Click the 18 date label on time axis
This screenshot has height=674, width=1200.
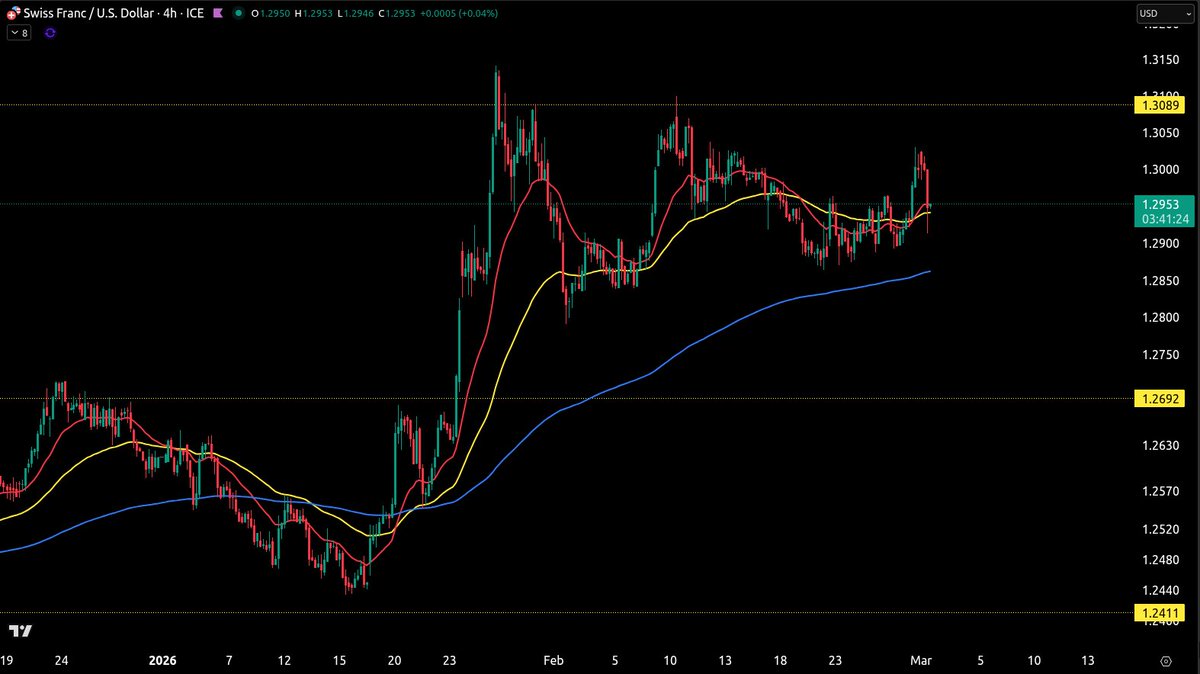point(780,660)
